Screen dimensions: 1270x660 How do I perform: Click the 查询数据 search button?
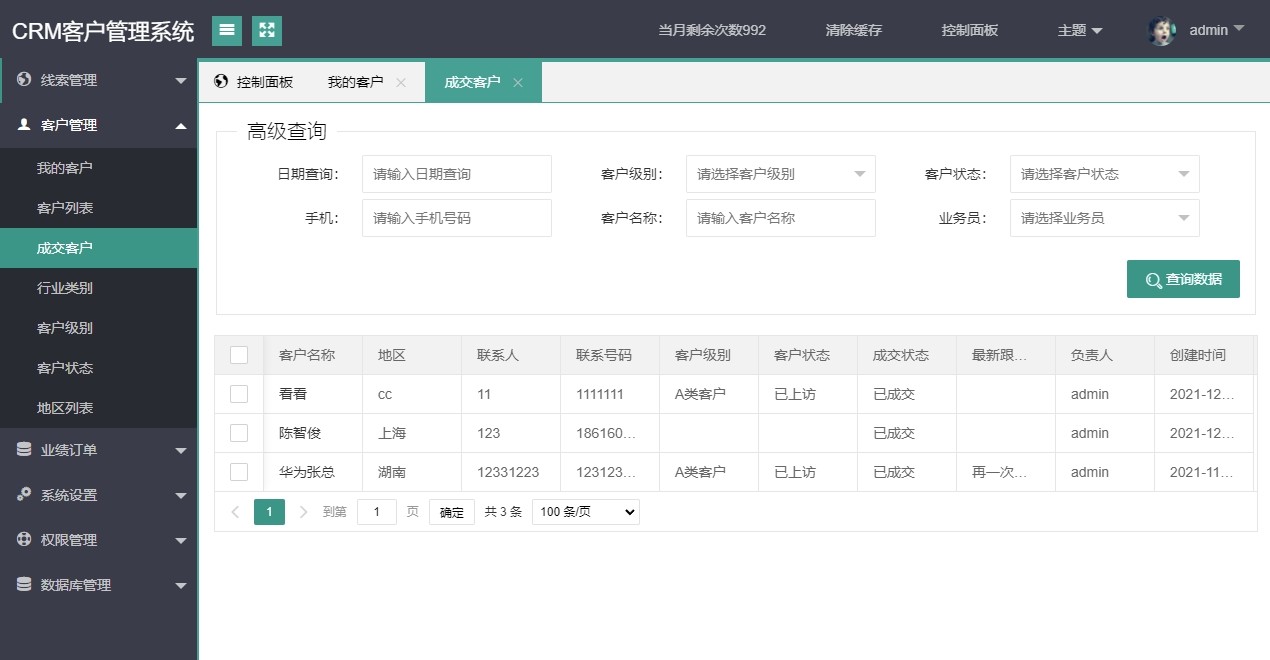pyautogui.click(x=1183, y=280)
